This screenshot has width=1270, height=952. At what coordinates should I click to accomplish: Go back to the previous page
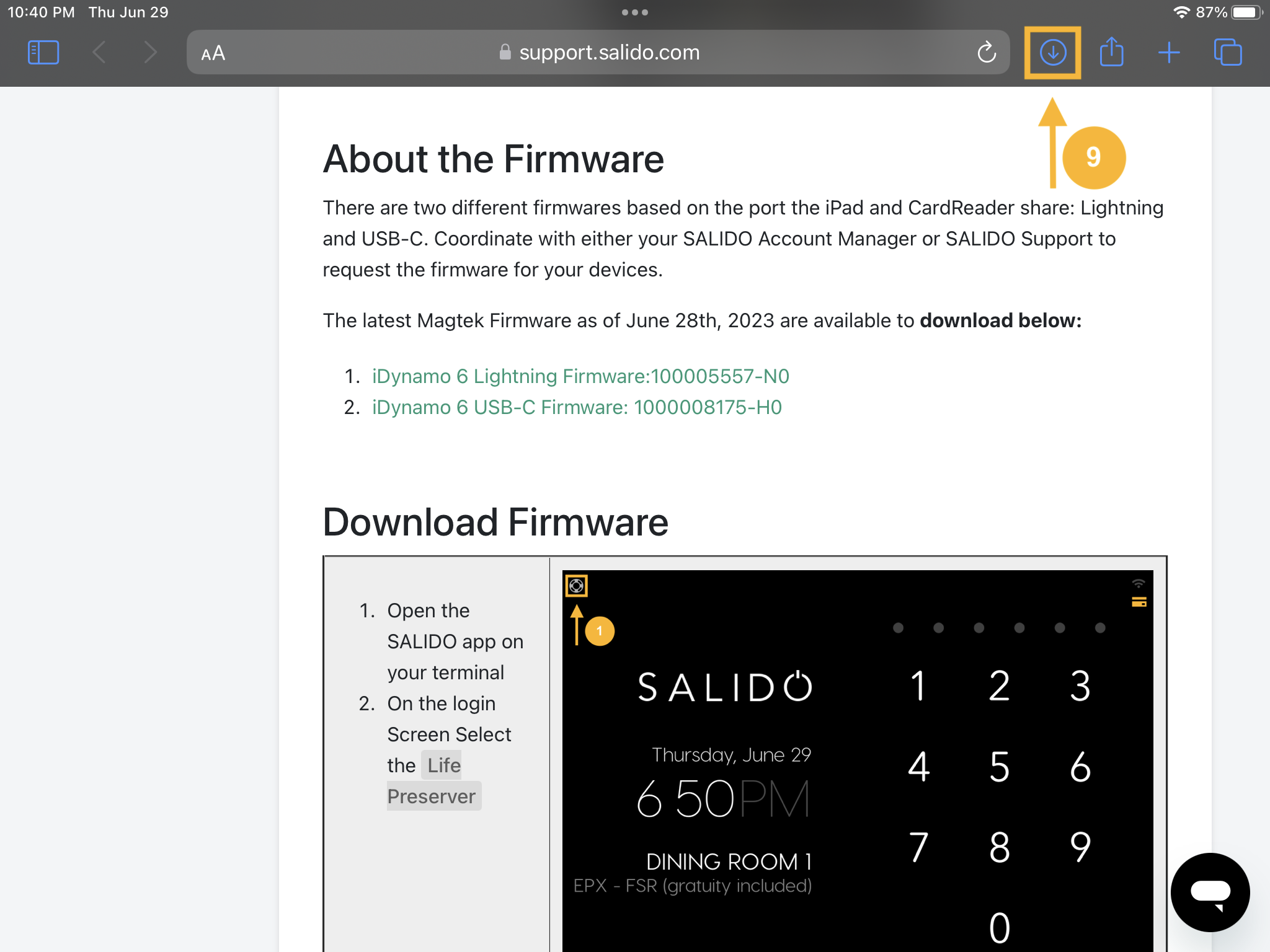tap(99, 53)
